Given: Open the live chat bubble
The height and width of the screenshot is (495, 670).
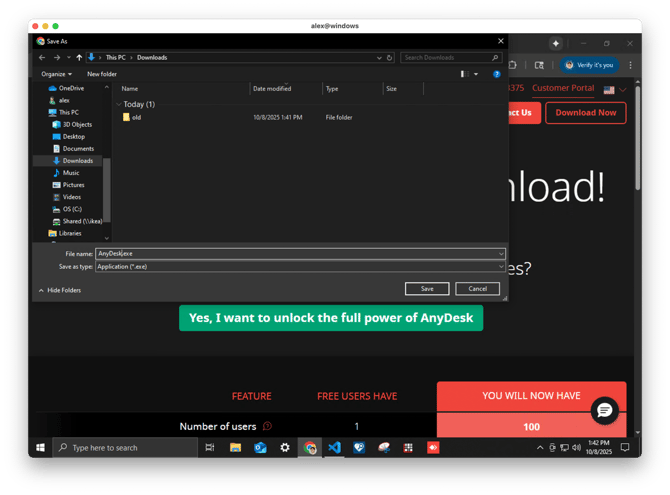Looking at the screenshot, I should coord(604,411).
